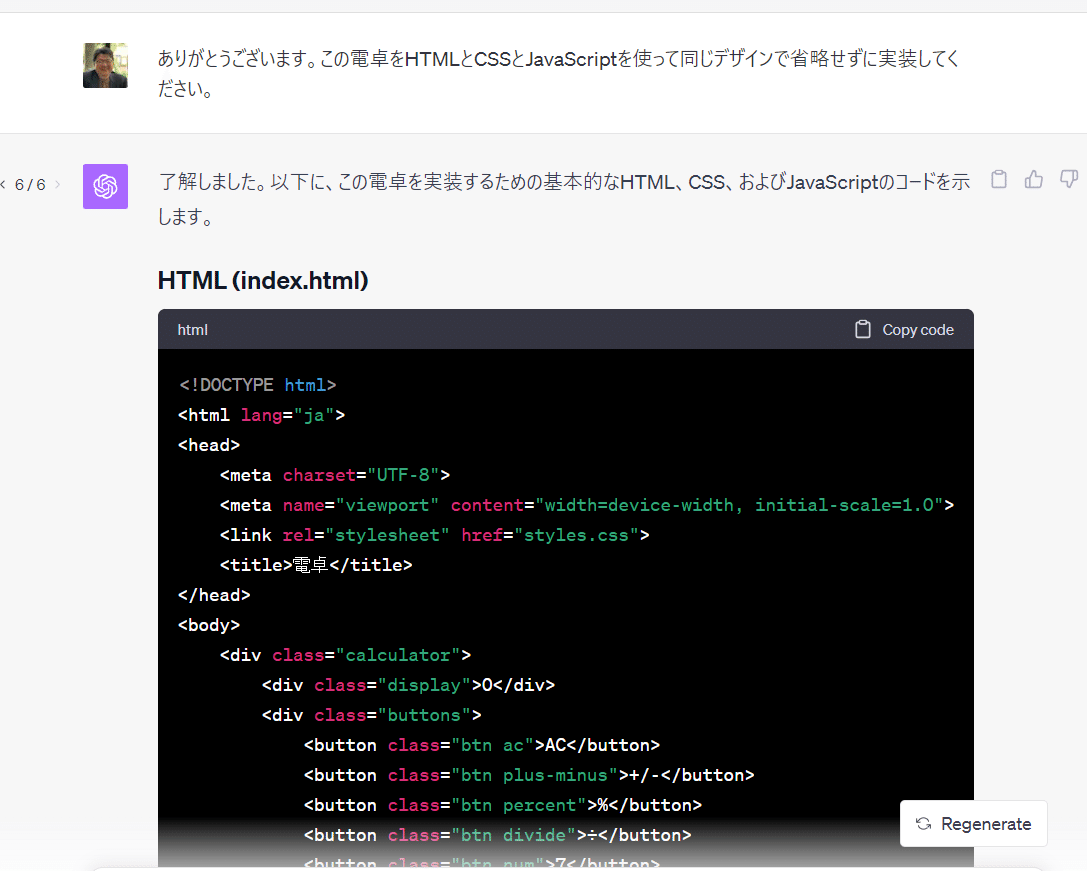Click the user message starting ありがとうございます
1087x871 pixels.
pos(559,73)
